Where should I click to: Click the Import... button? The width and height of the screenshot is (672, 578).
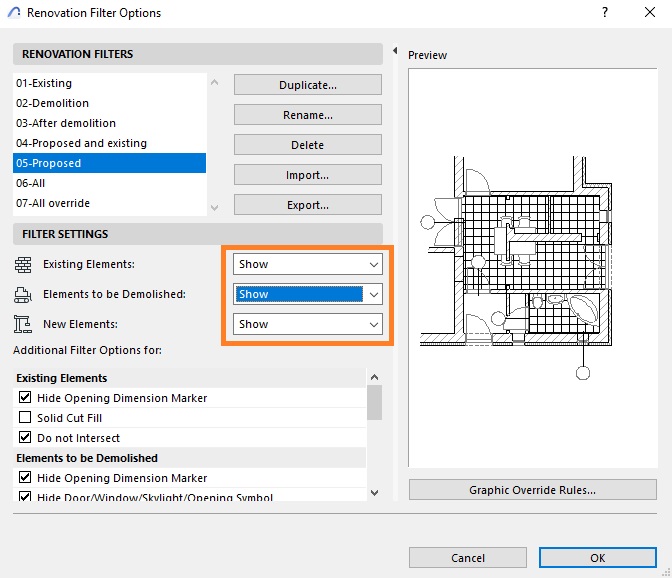[308, 175]
